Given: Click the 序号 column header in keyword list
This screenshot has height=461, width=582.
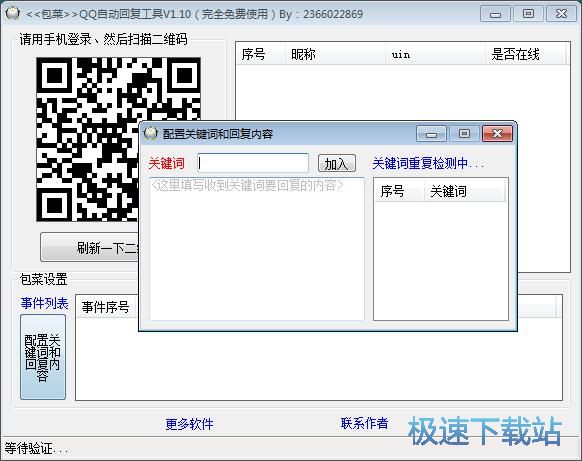Looking at the screenshot, I should [399, 192].
